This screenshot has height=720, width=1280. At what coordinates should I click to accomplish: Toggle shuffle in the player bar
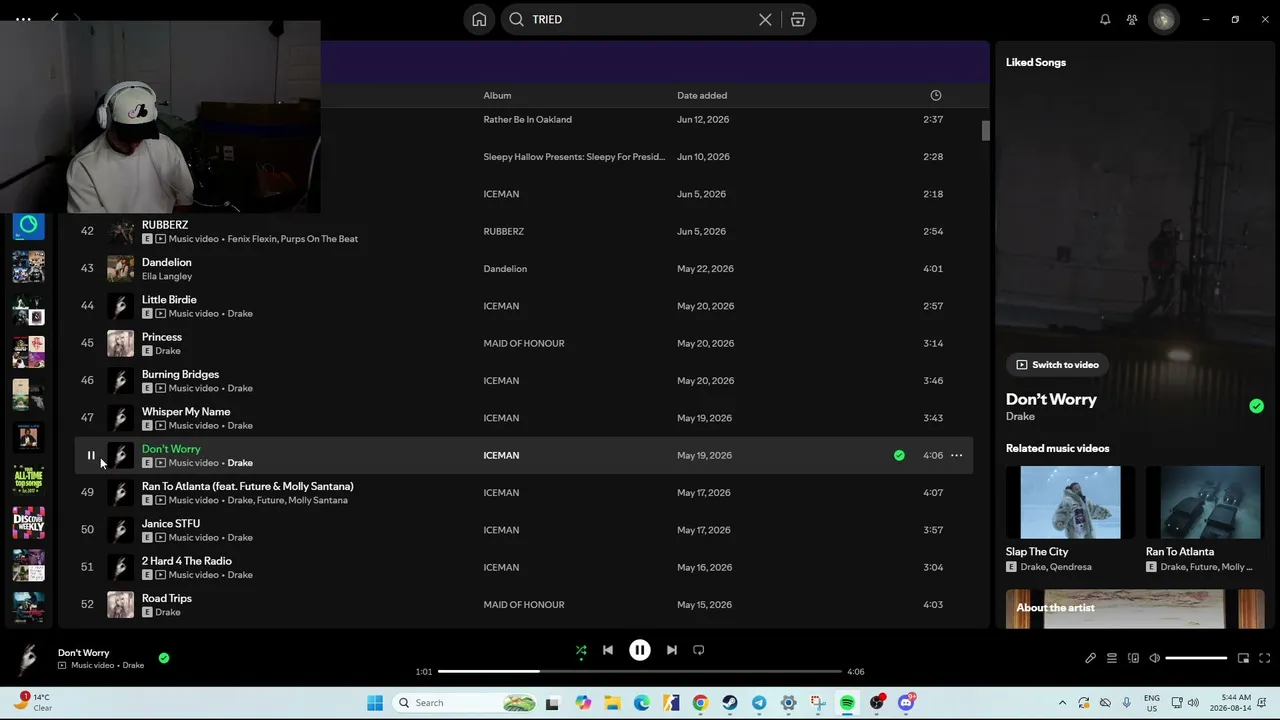pyautogui.click(x=581, y=650)
